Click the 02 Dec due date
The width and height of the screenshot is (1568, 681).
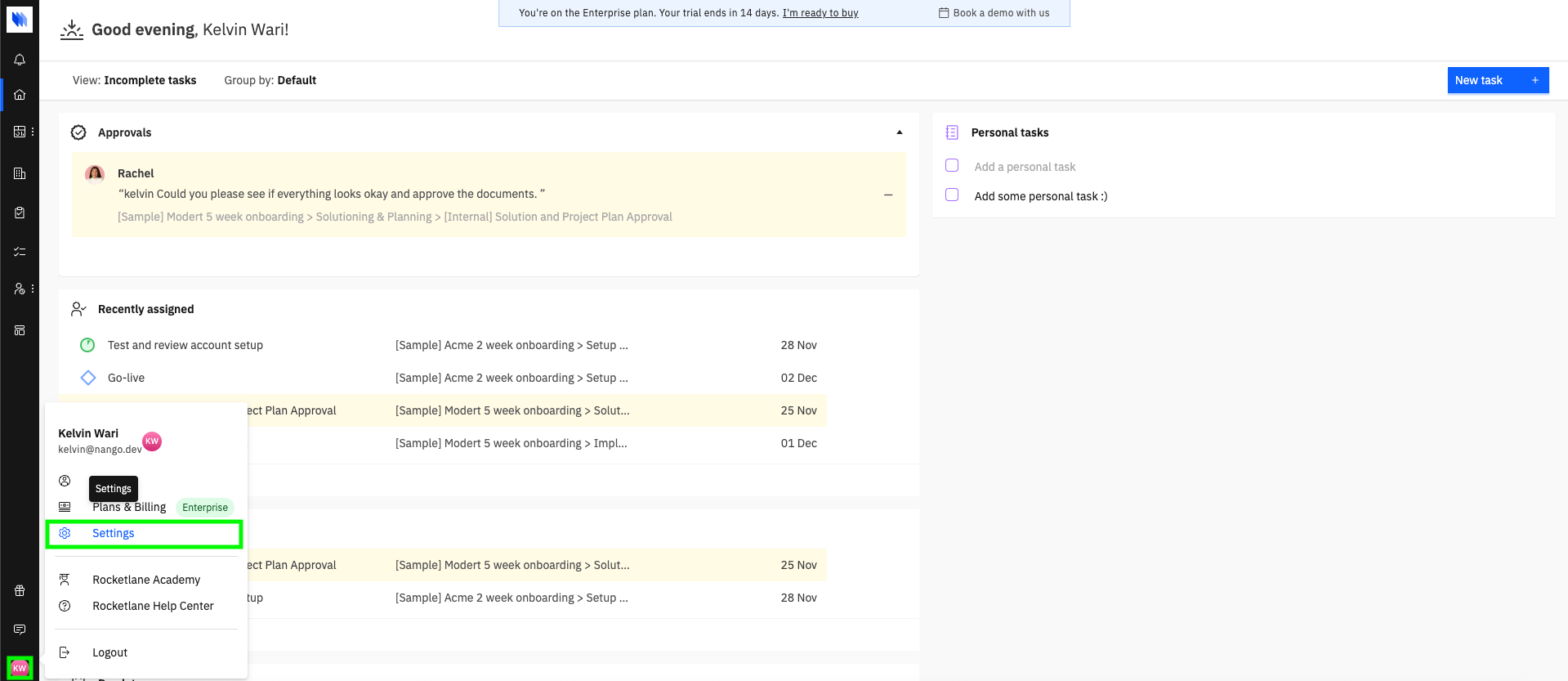point(799,378)
